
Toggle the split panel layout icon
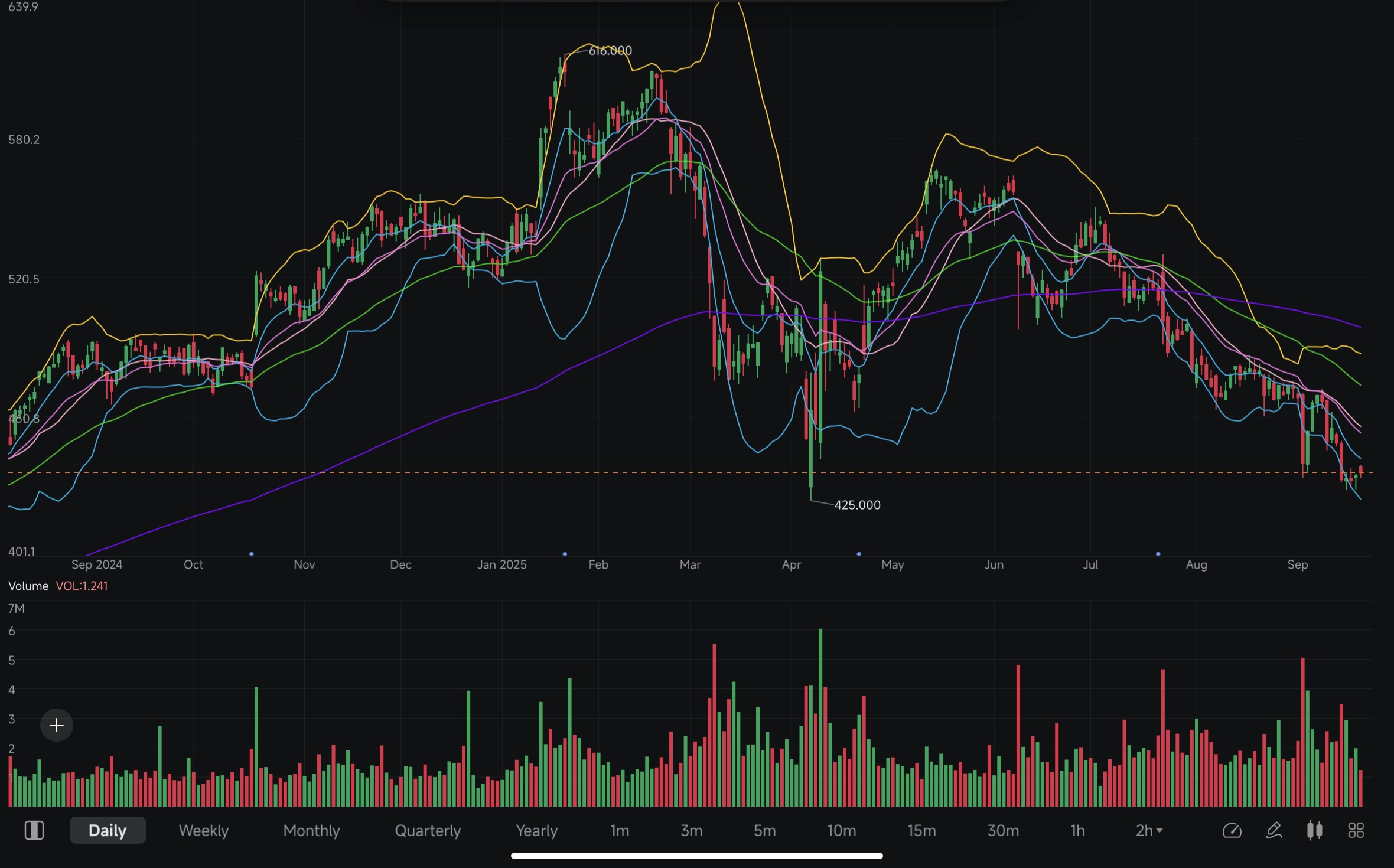[x=34, y=831]
